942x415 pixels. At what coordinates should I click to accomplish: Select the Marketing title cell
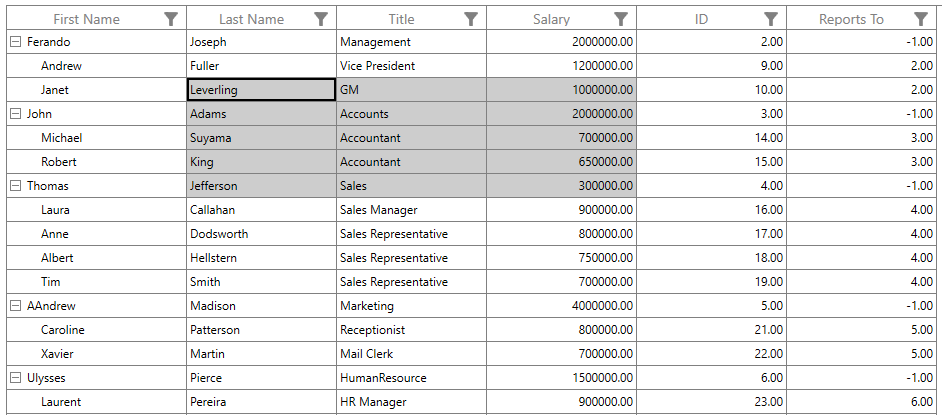pos(412,306)
